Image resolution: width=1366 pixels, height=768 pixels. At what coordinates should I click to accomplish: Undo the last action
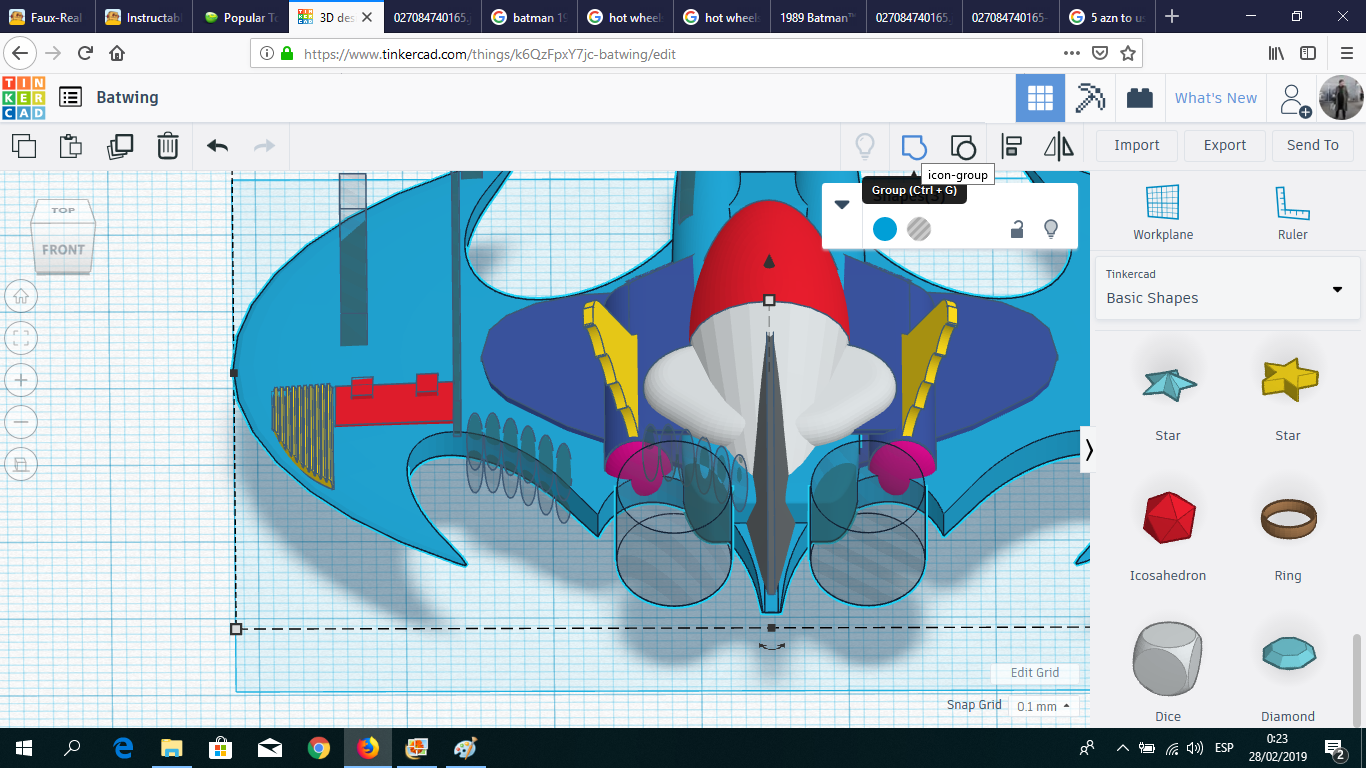[217, 146]
